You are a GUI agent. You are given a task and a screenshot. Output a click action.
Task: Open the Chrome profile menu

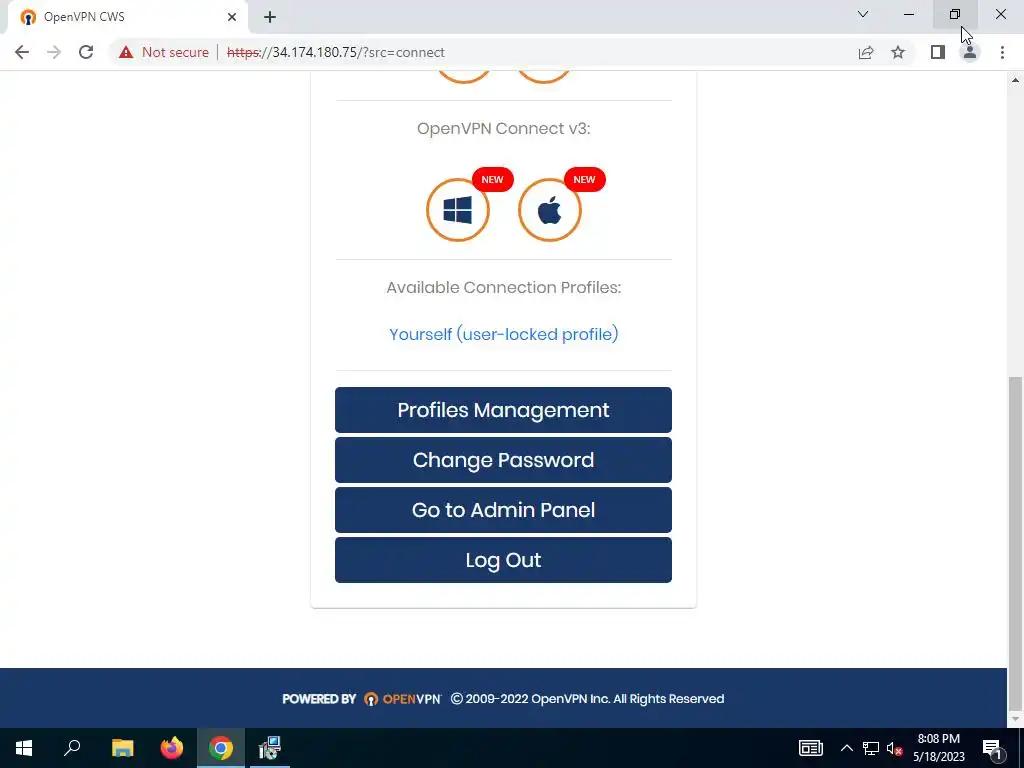970,52
